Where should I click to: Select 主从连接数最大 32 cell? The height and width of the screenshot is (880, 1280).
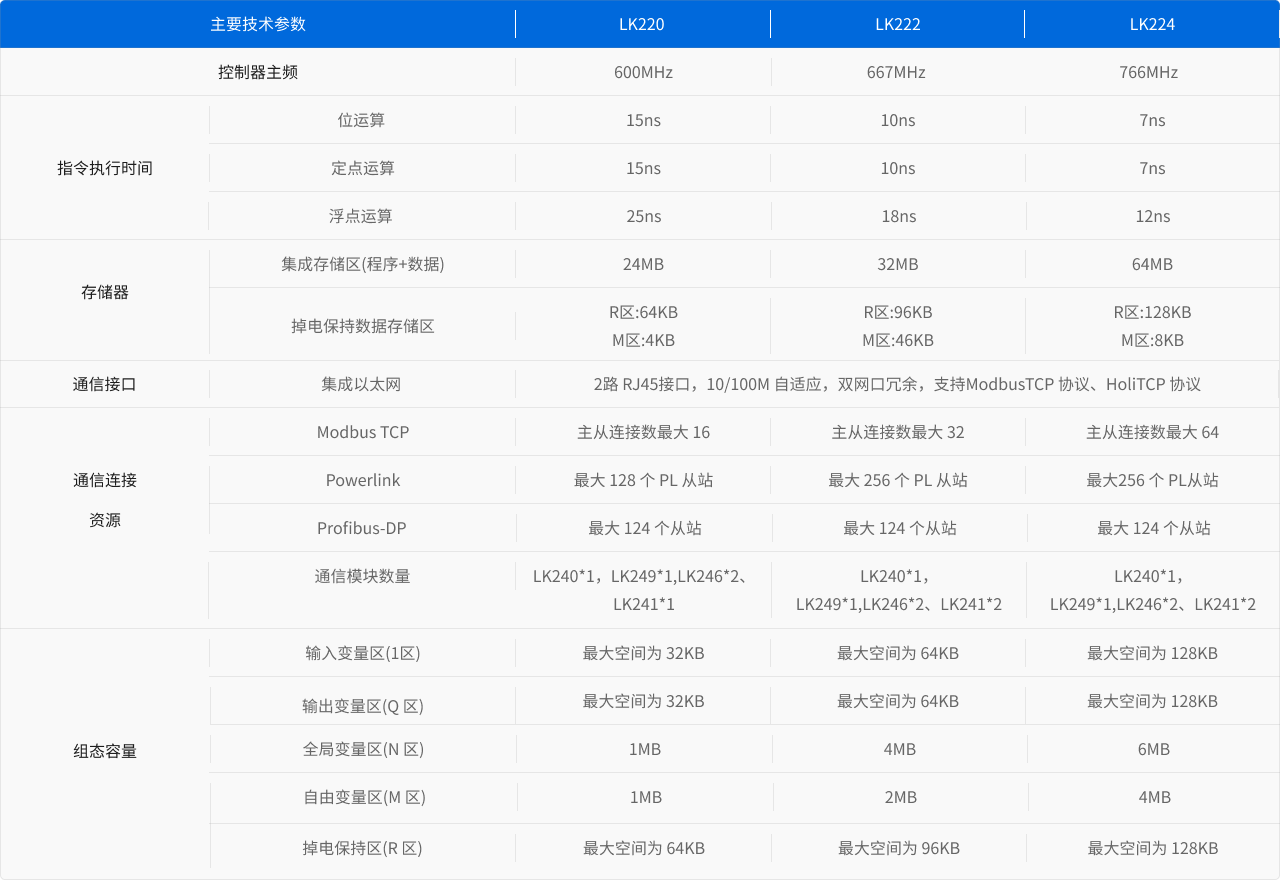(x=898, y=432)
